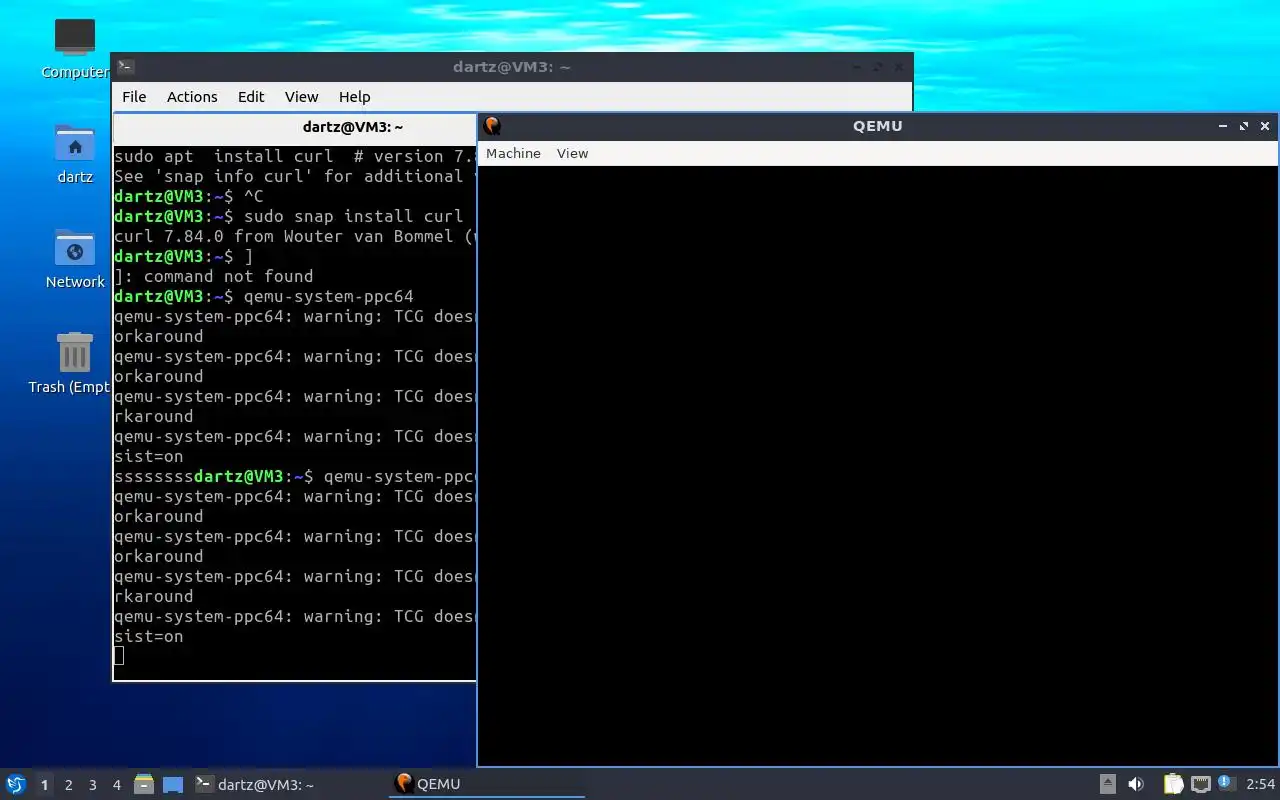The image size is (1280, 800).
Task: Open the View menu in QEMU
Action: 572,153
